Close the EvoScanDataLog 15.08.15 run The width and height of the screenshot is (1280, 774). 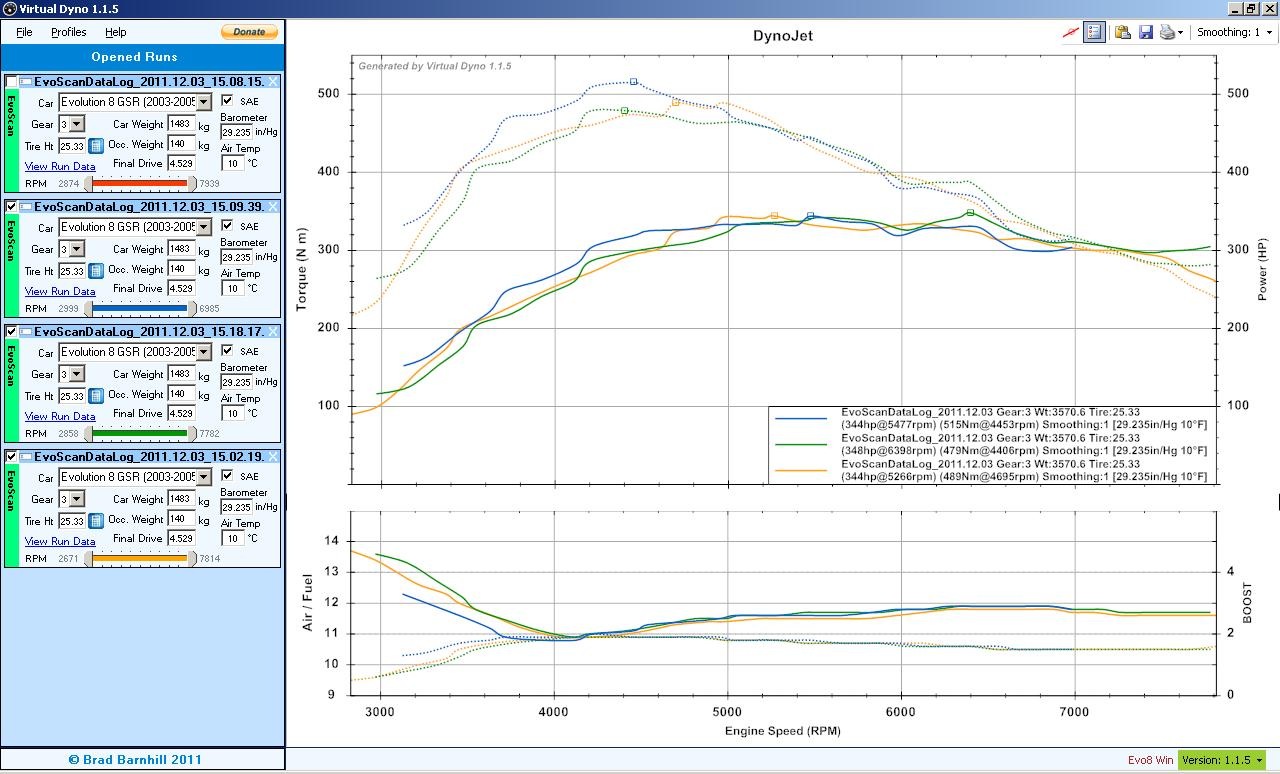point(273,81)
